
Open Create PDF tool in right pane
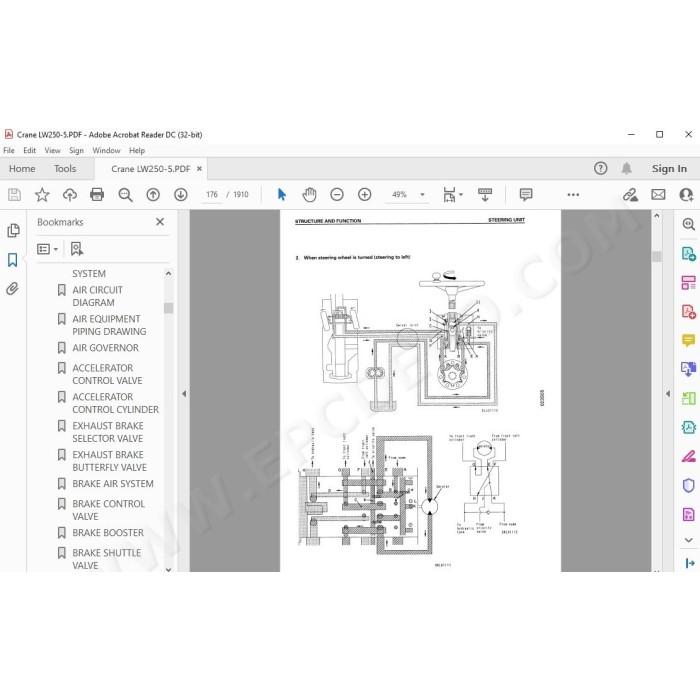pos(689,312)
